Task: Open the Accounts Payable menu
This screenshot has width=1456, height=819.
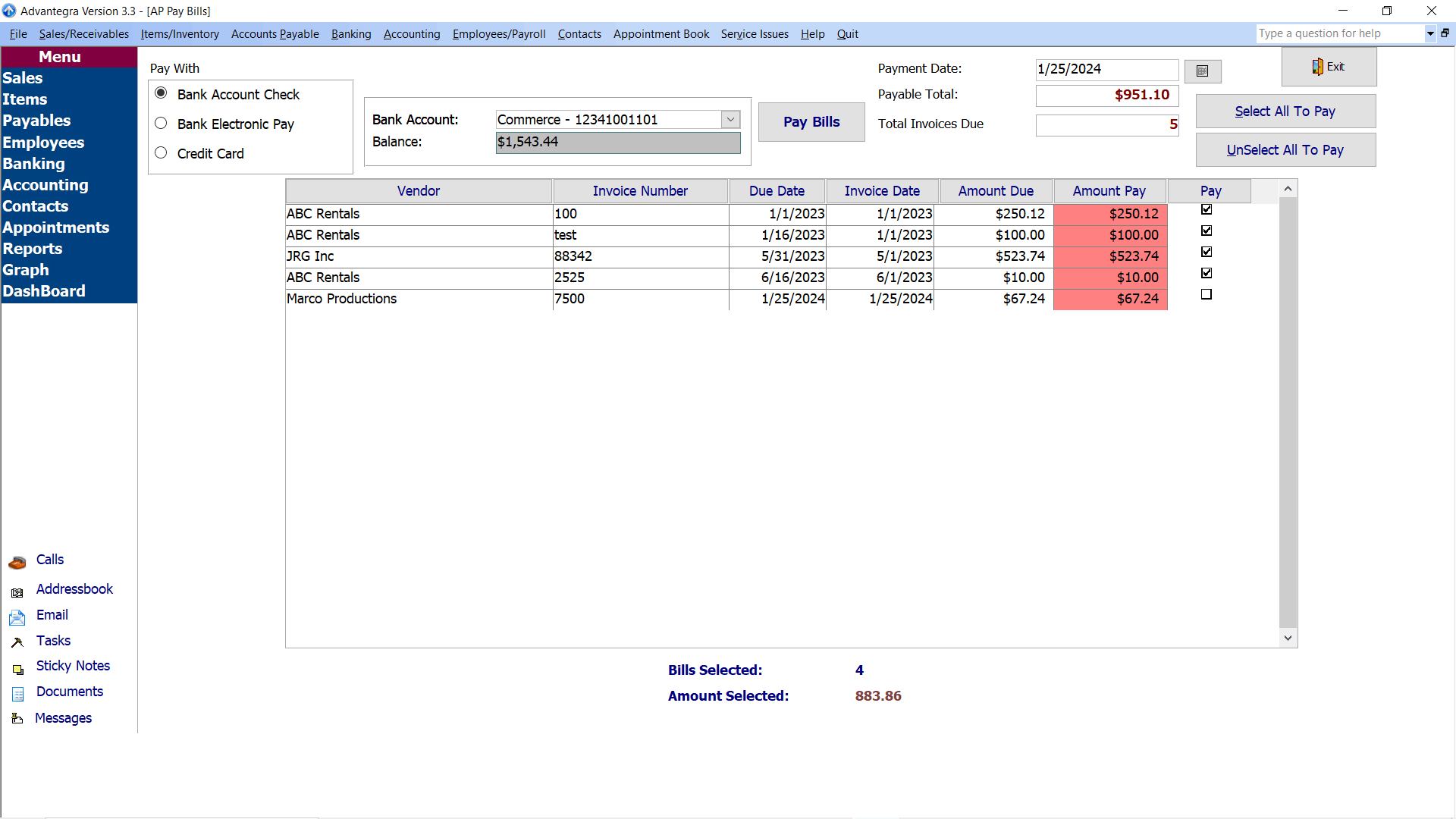Action: pyautogui.click(x=275, y=34)
